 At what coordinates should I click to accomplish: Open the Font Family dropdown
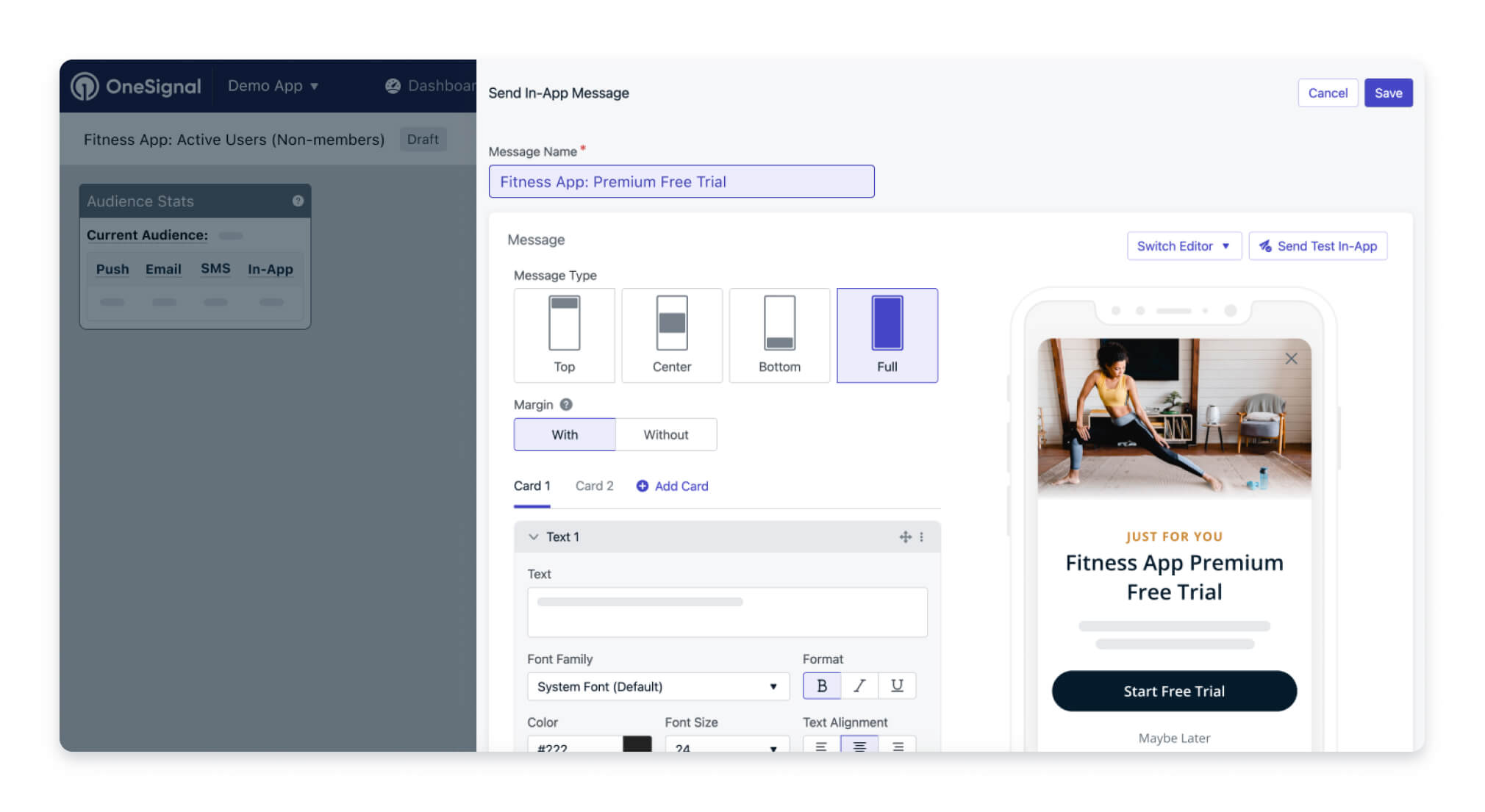658,686
